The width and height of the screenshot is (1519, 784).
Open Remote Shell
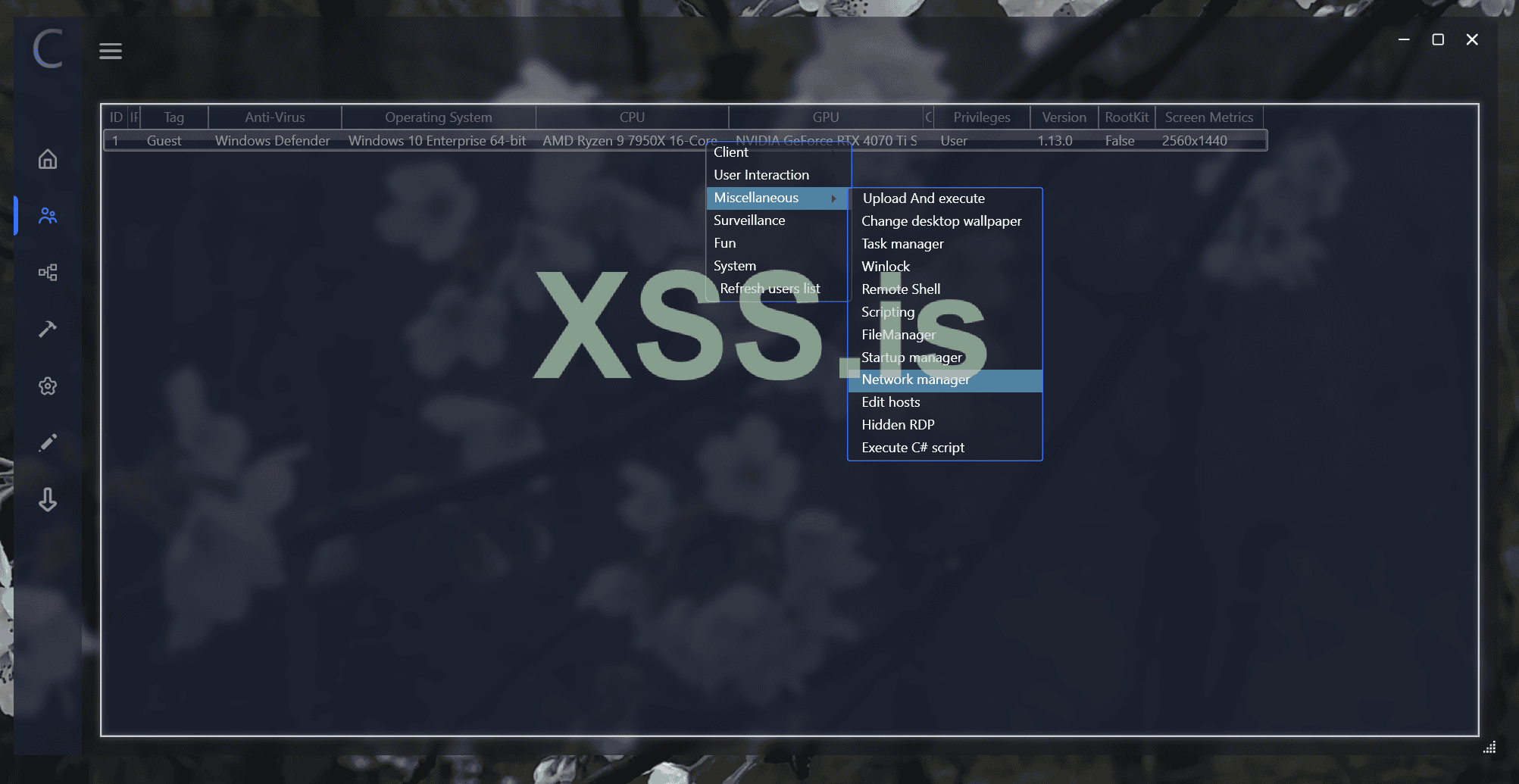(945, 289)
